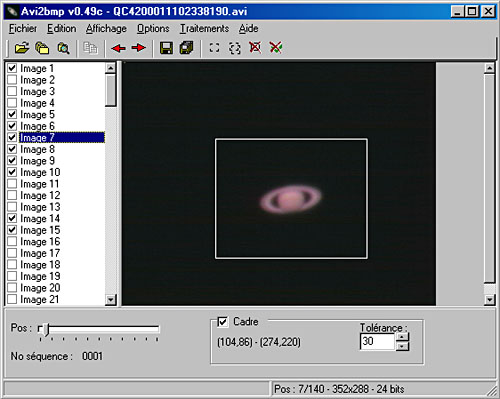
Task: Minimize the Avi2bmp window
Action: click(457, 12)
